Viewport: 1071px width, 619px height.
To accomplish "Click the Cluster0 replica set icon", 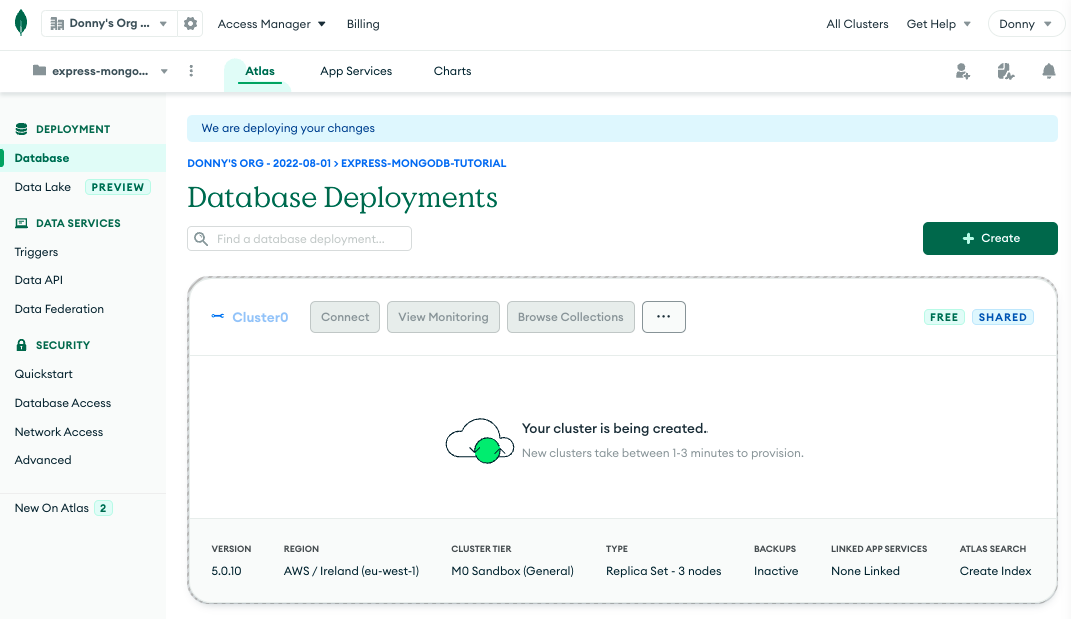I will coord(218,316).
